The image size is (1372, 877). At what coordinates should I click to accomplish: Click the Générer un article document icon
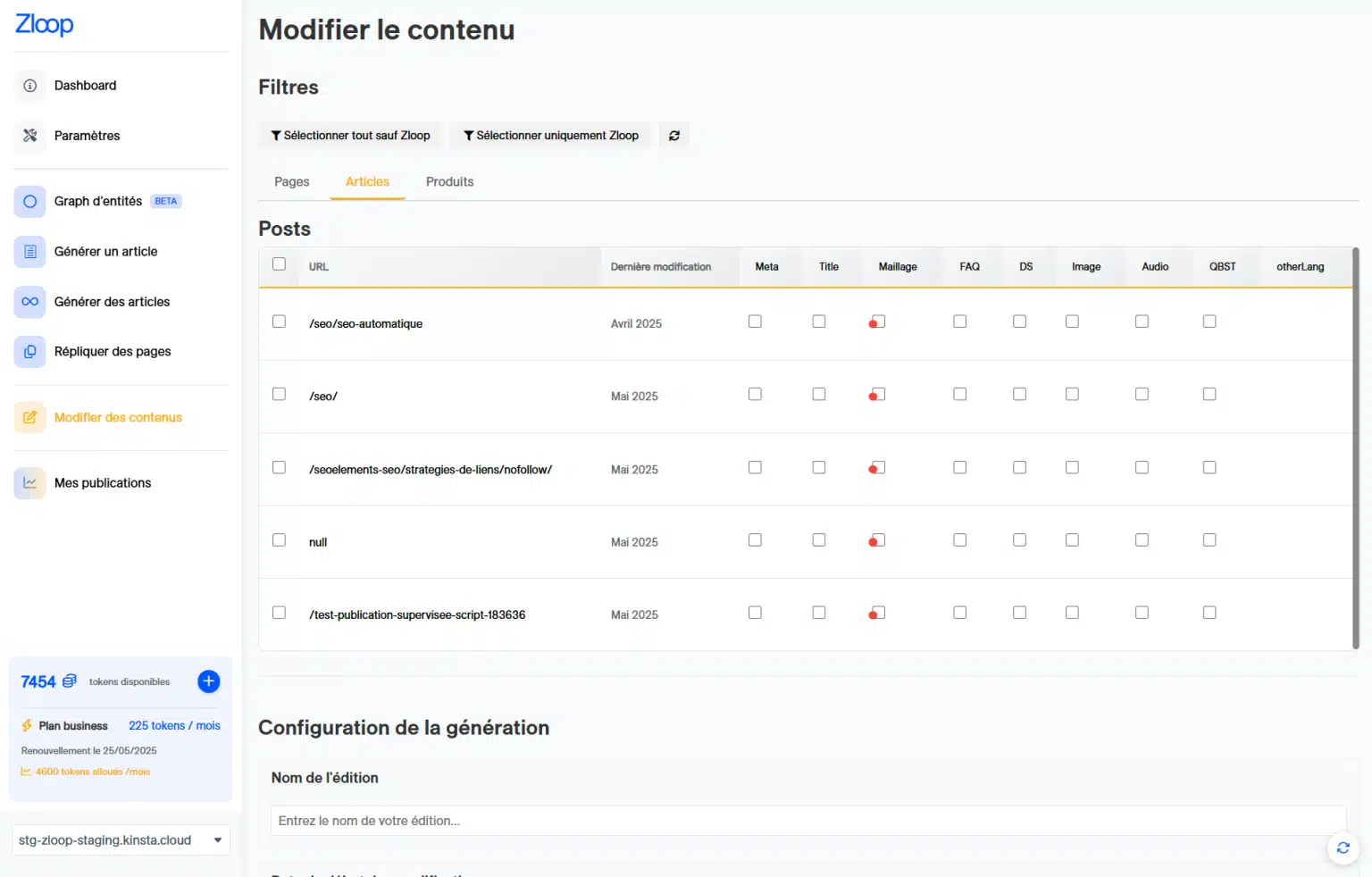click(29, 252)
